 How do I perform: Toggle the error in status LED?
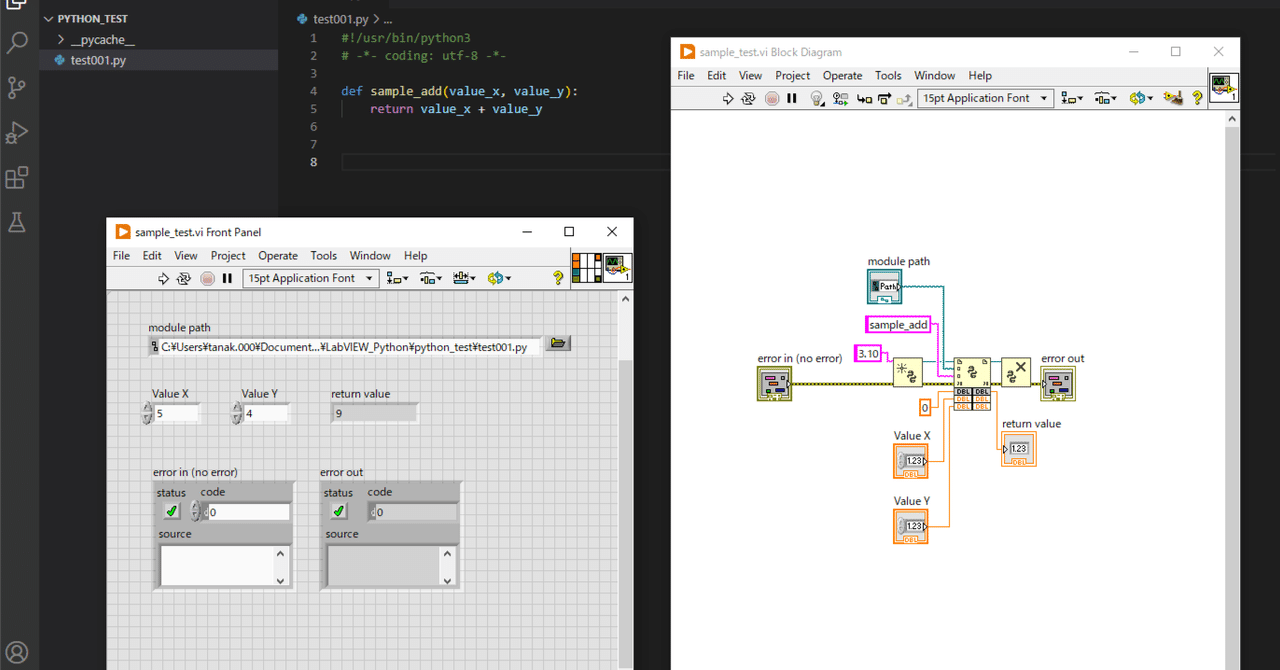171,512
